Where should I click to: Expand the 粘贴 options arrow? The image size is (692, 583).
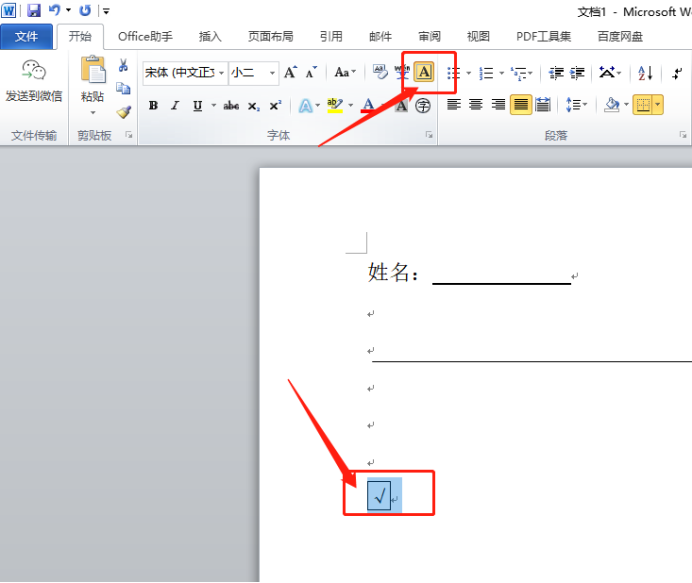[x=93, y=113]
